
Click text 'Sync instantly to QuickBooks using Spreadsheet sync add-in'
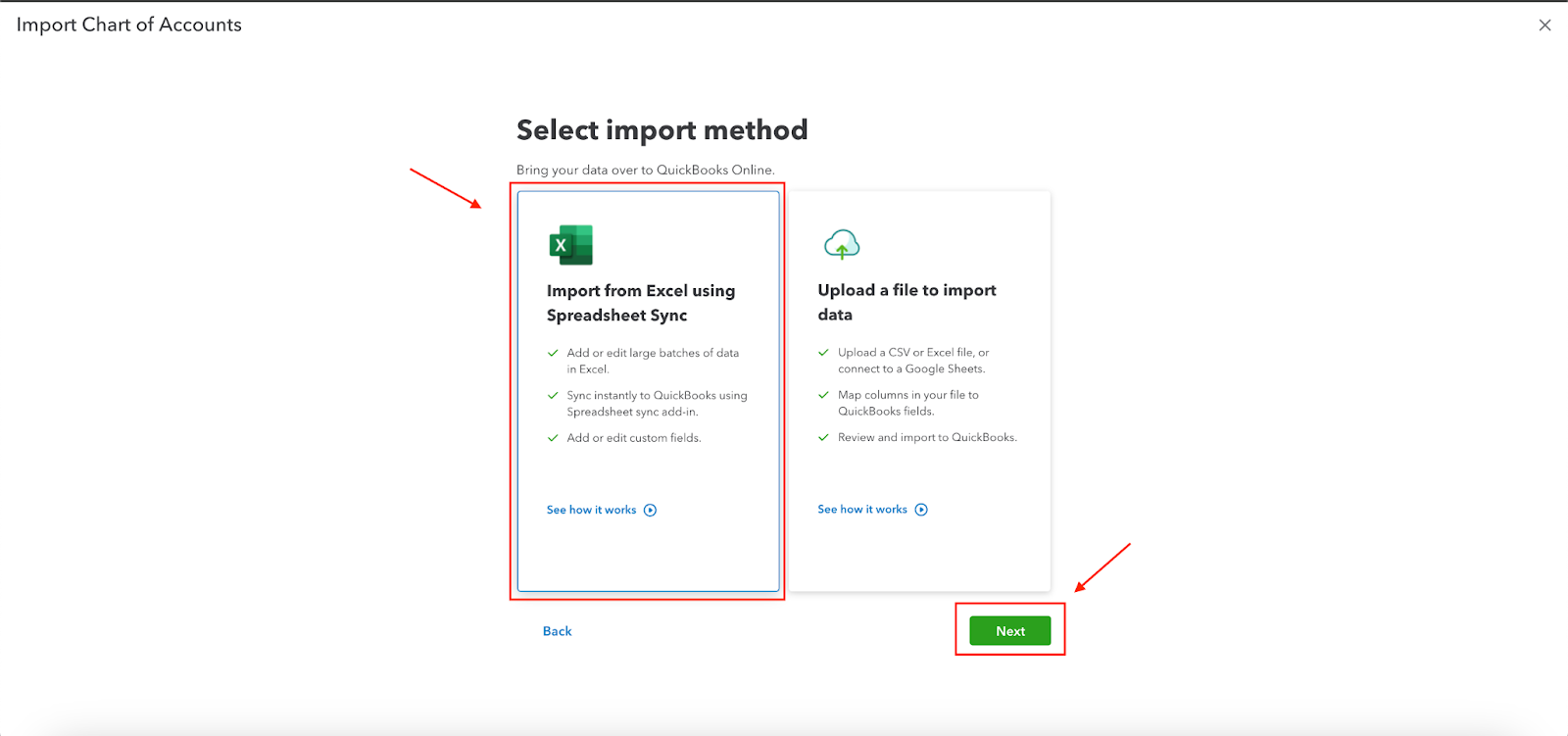657,404
